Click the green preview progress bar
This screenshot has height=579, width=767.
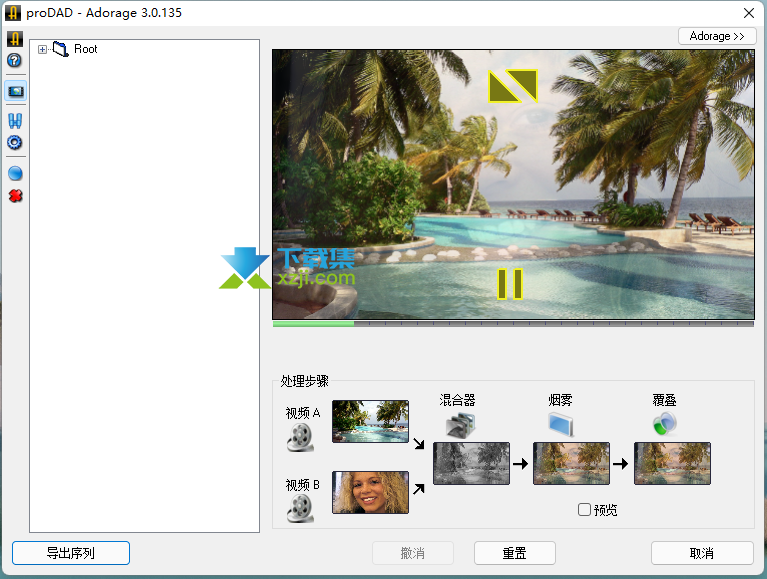(313, 324)
